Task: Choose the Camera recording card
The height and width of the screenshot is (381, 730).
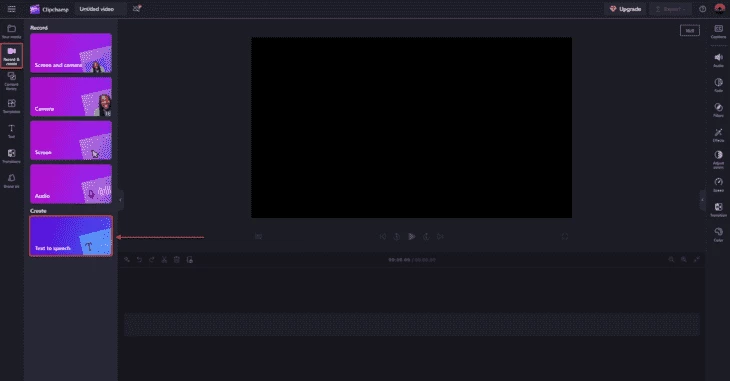Action: pos(71,97)
